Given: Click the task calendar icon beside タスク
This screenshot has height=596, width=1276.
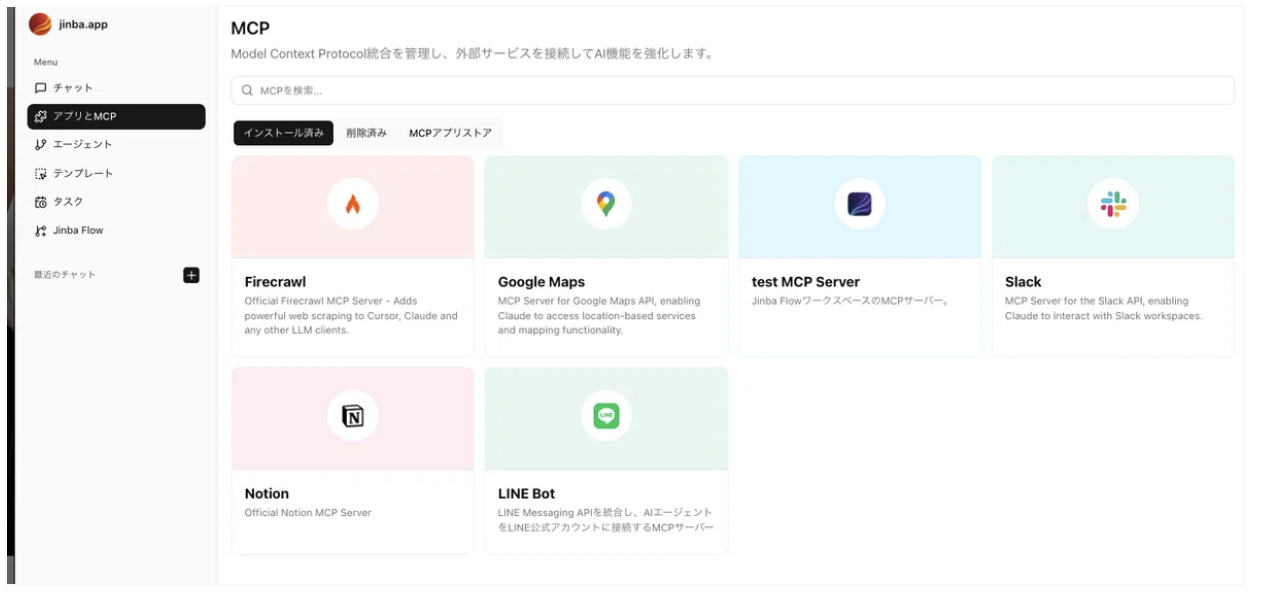Looking at the screenshot, I should pos(41,202).
